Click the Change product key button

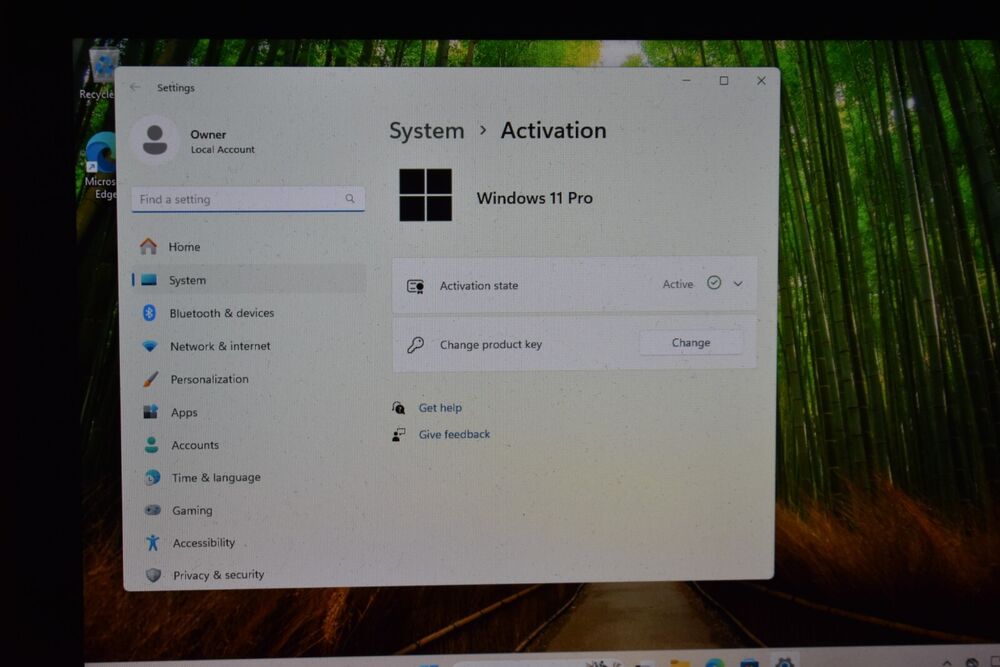click(691, 343)
